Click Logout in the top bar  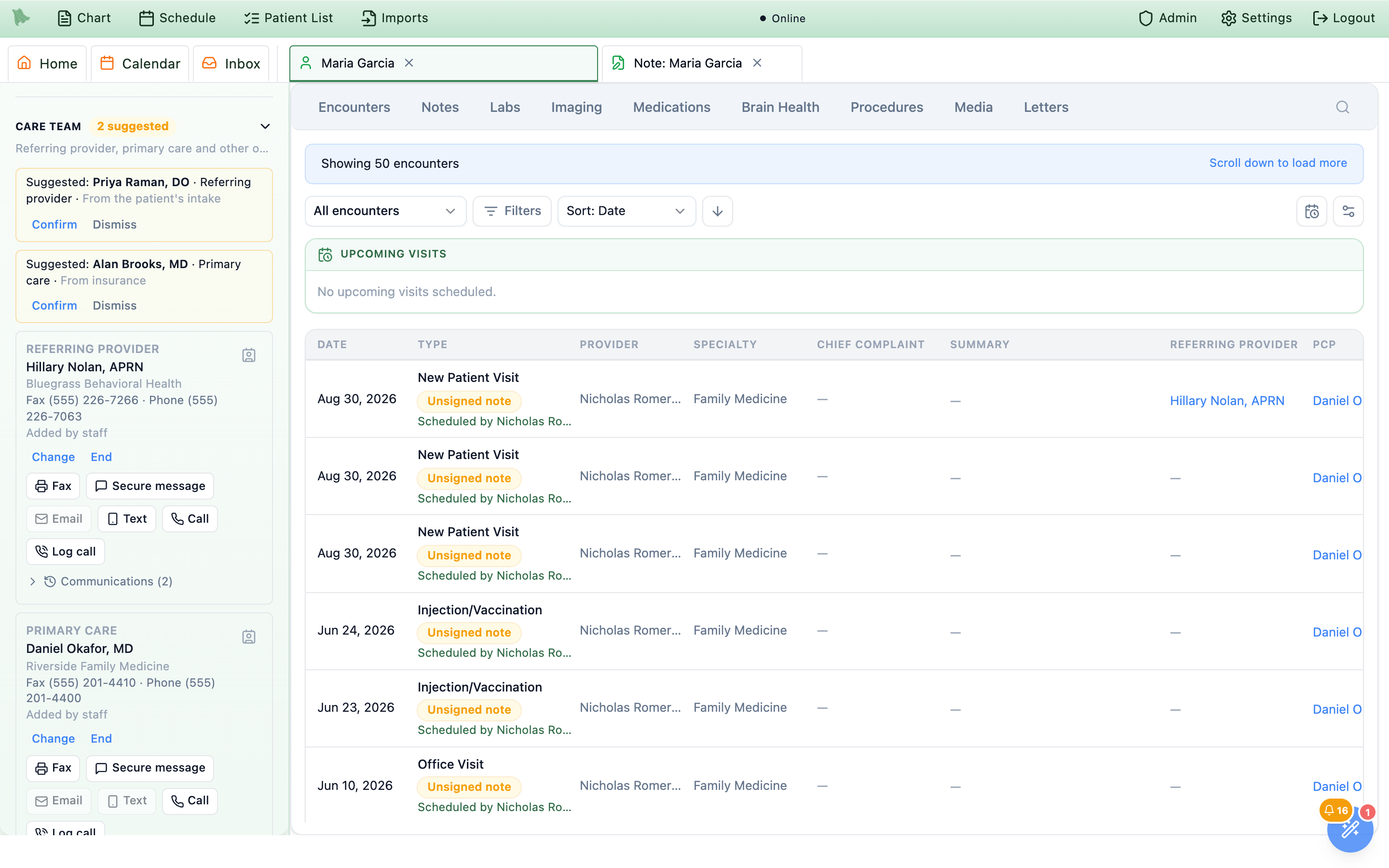(1344, 18)
